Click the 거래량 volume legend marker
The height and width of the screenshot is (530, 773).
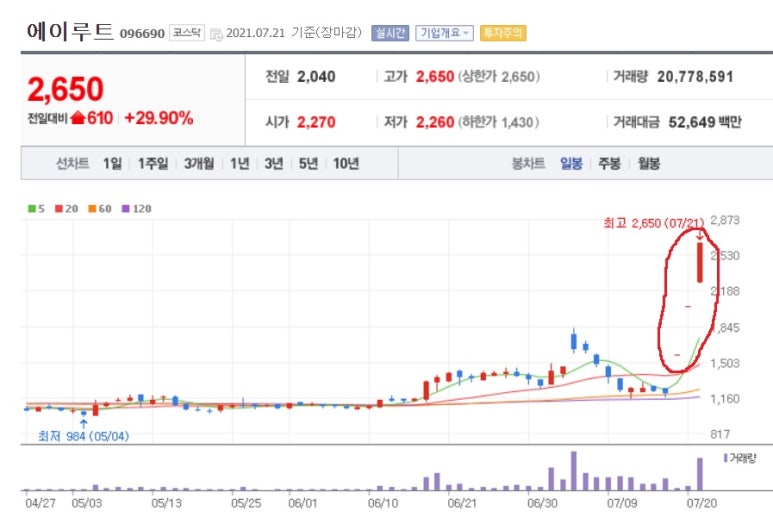pos(726,458)
